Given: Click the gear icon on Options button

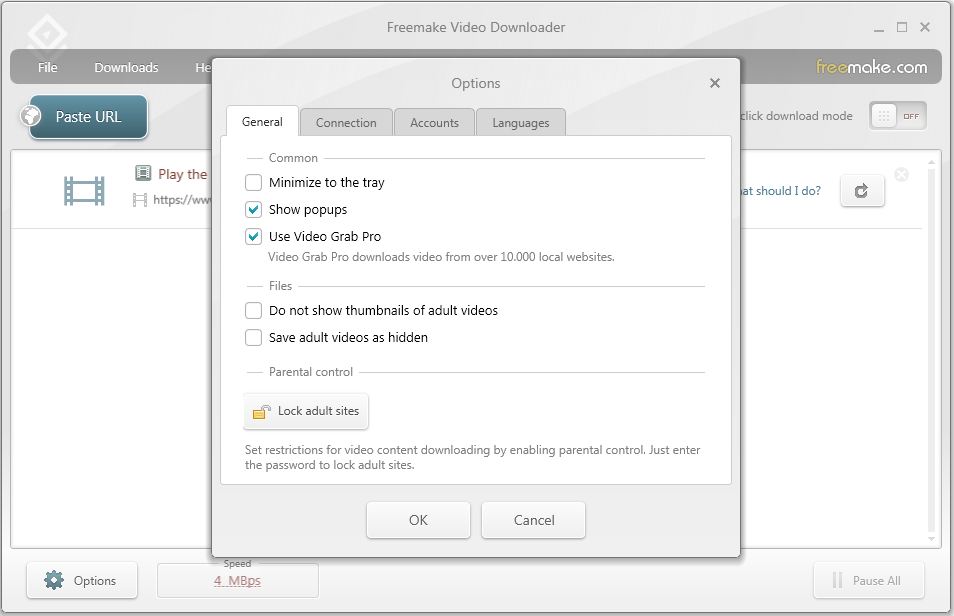Looking at the screenshot, I should click(x=54, y=580).
